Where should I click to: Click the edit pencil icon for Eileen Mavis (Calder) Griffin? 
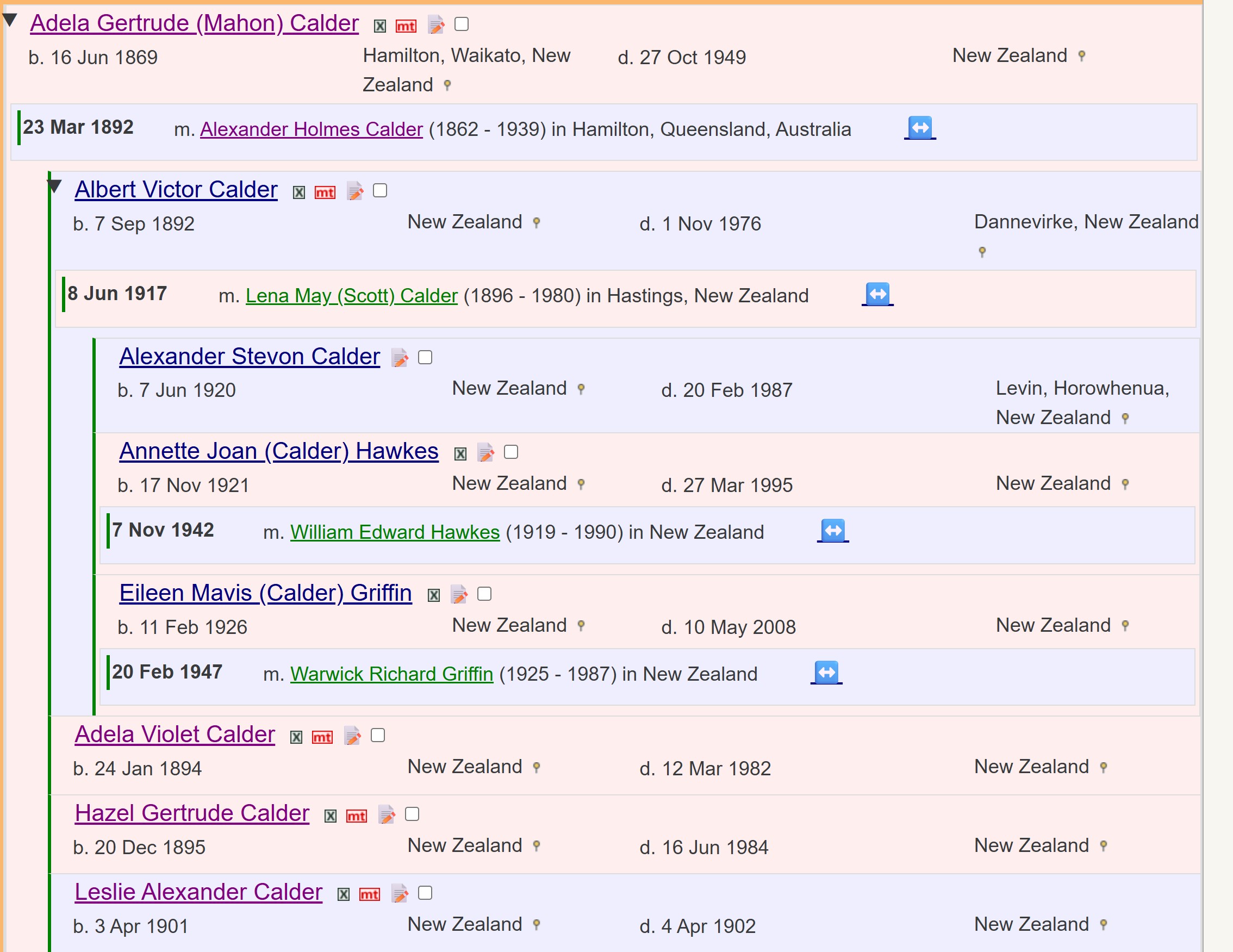(459, 595)
